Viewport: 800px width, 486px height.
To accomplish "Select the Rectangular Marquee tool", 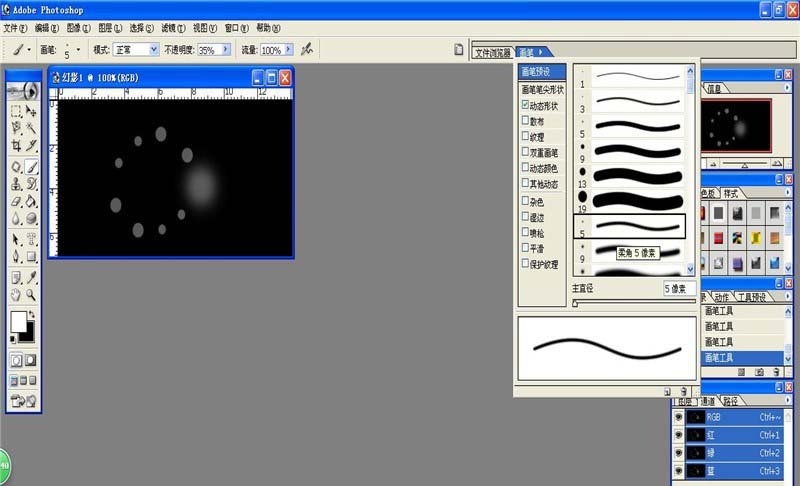I will [16, 111].
